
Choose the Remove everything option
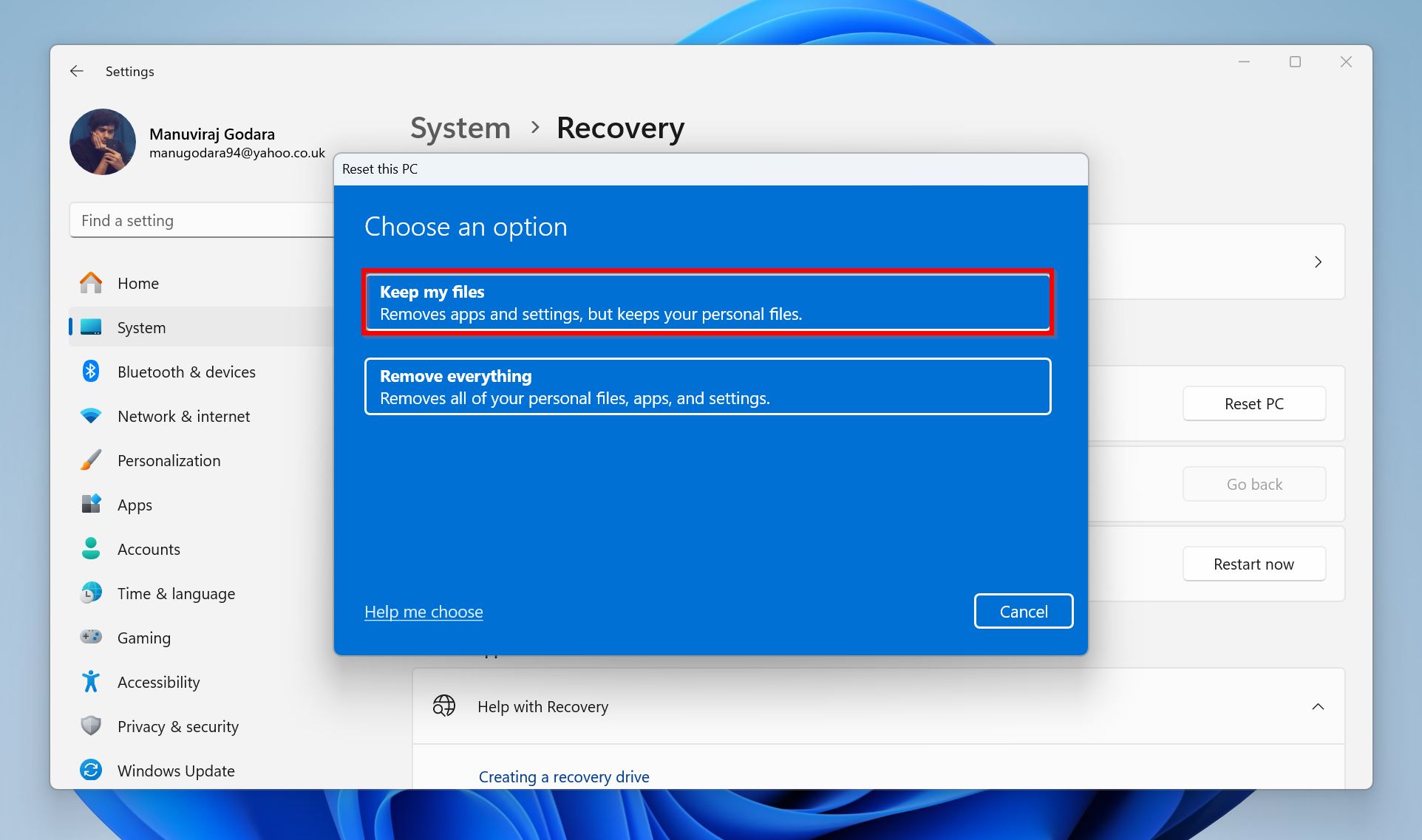point(707,386)
